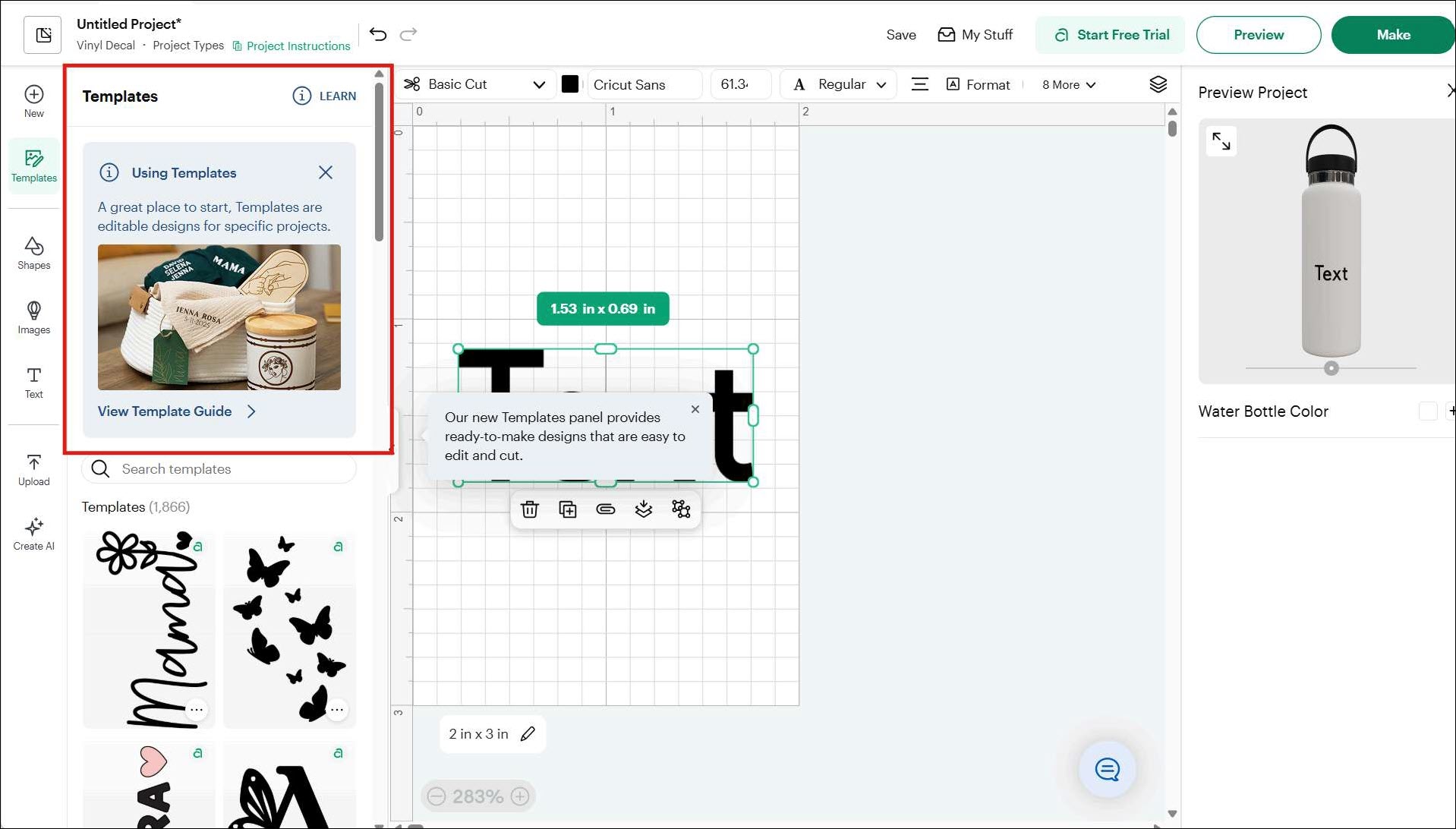
Task: Open the Project Instructions link
Action: [x=292, y=46]
